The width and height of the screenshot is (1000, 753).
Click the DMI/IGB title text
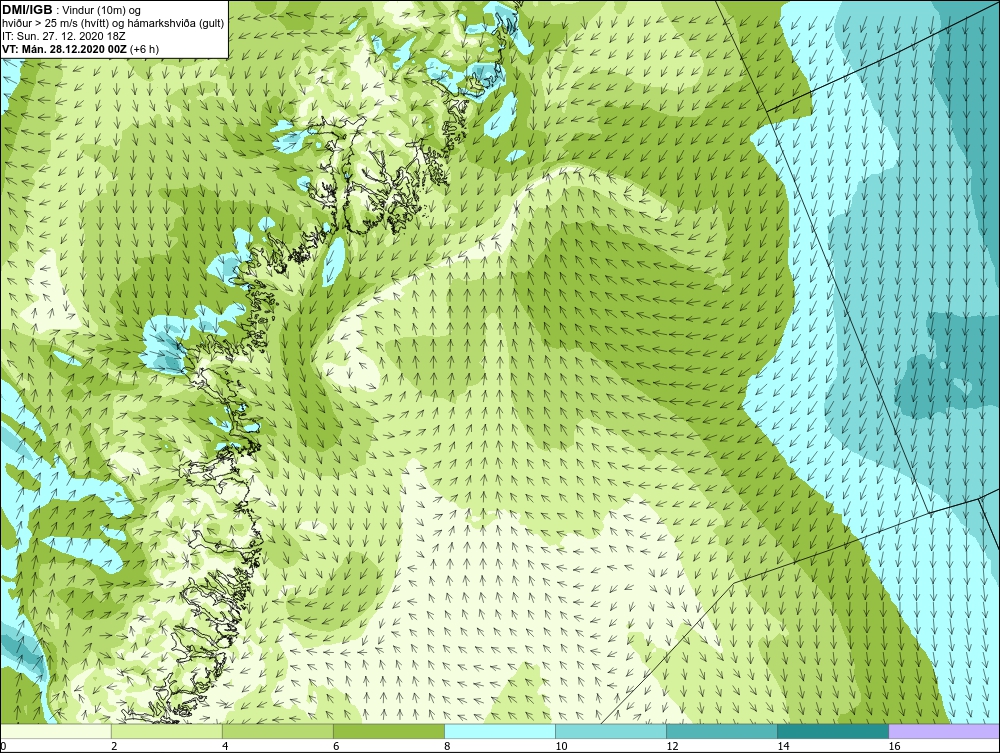tap(27, 10)
